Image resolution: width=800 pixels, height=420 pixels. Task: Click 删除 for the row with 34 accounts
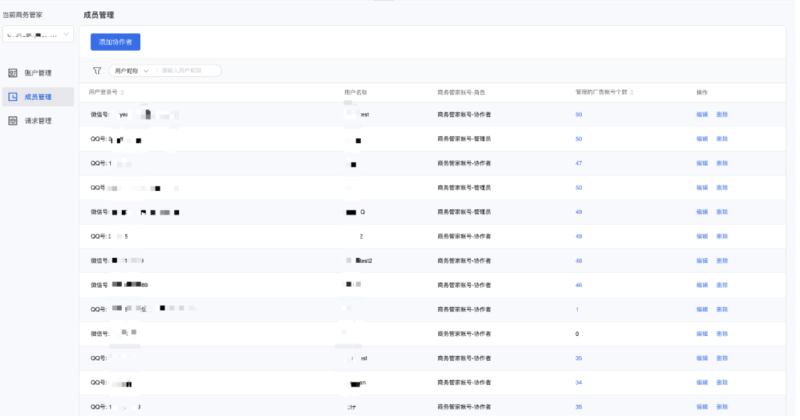click(722, 382)
